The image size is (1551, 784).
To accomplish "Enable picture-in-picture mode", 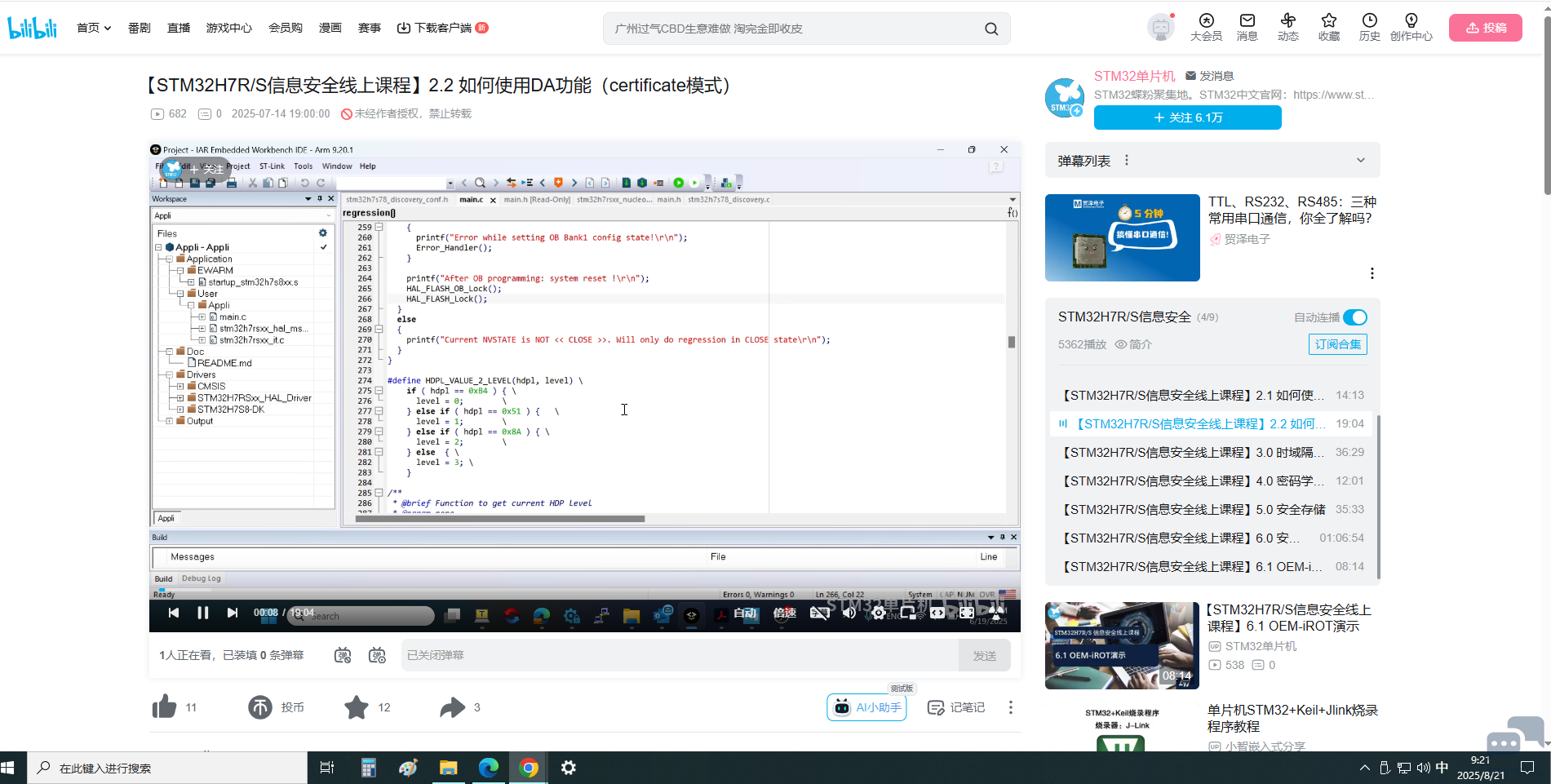I will (907, 613).
